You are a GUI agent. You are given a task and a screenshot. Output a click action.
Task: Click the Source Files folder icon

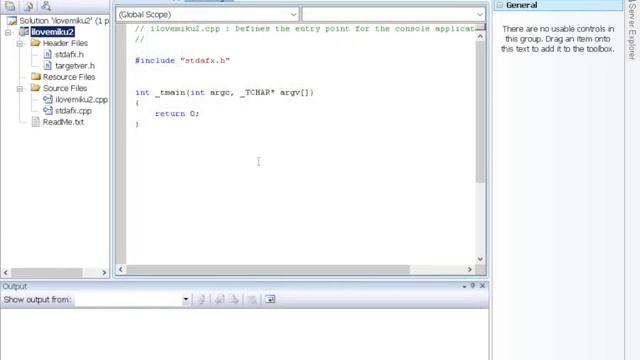click(36, 88)
